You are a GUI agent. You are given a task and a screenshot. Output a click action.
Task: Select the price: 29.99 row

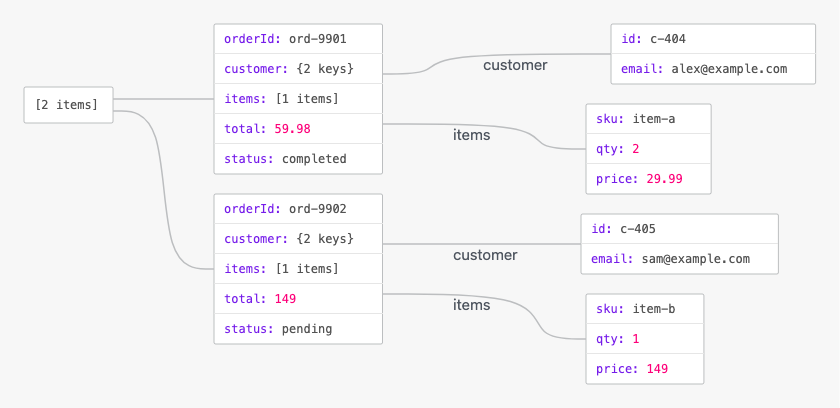click(x=648, y=179)
